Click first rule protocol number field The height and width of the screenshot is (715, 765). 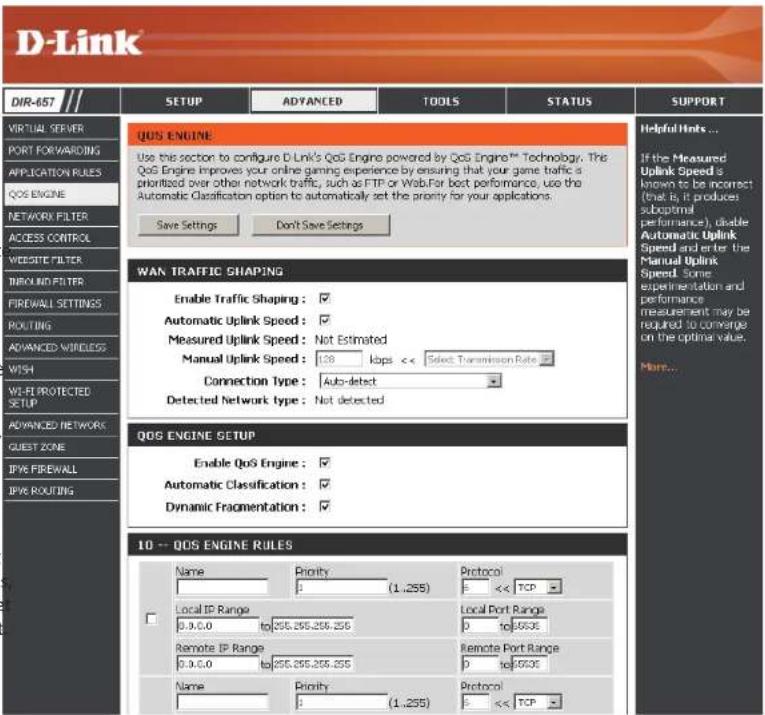(475, 587)
